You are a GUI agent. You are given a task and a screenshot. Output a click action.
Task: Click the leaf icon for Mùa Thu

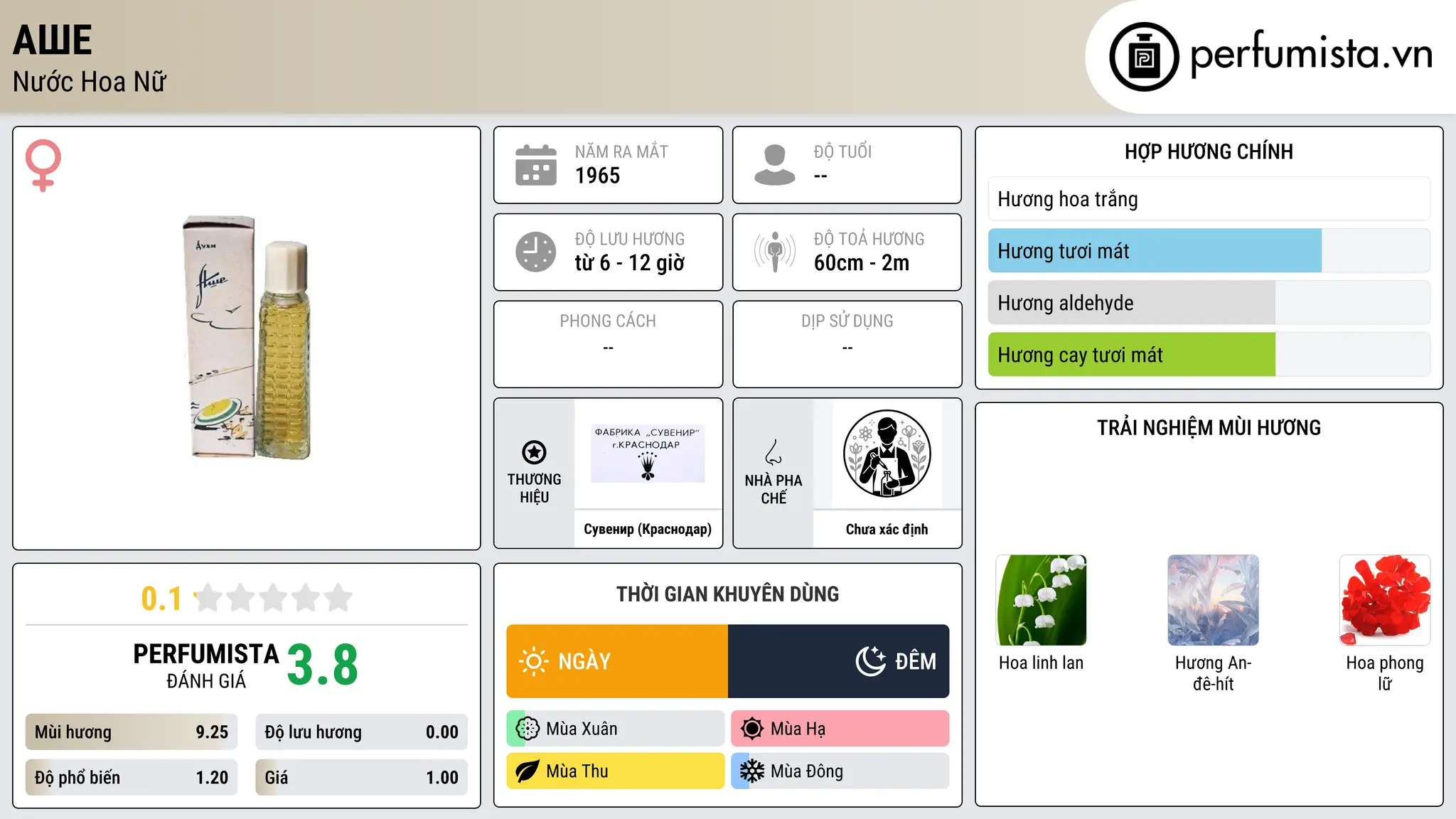[x=528, y=771]
